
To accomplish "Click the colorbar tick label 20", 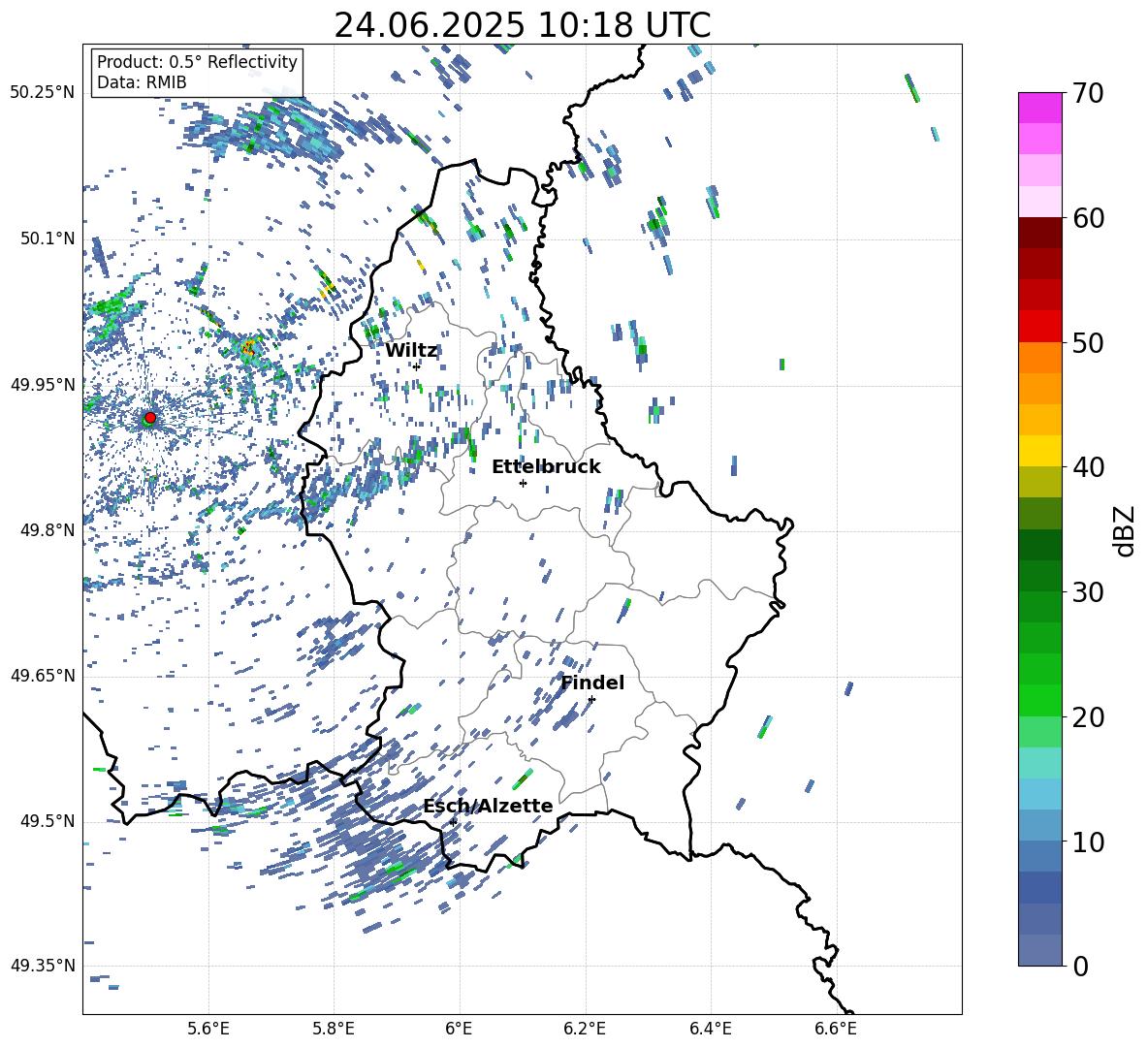I will 1088,717.
